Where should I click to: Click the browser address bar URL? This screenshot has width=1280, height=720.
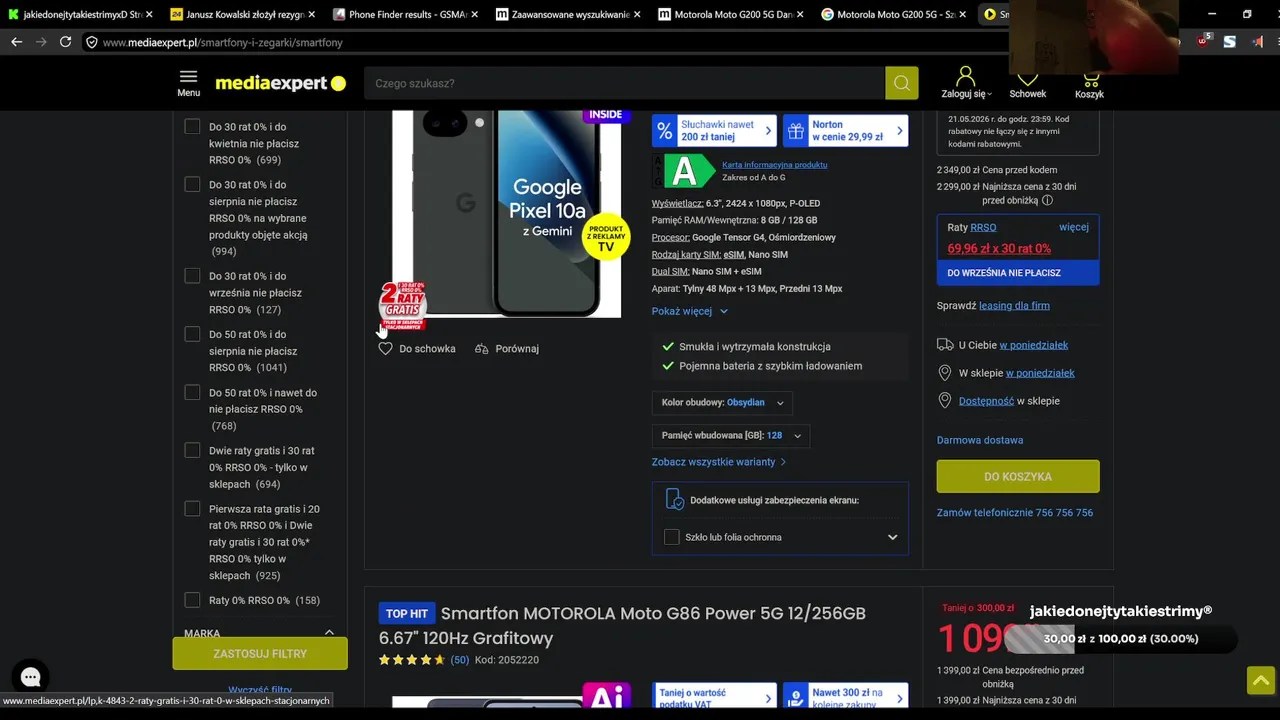coord(222,42)
